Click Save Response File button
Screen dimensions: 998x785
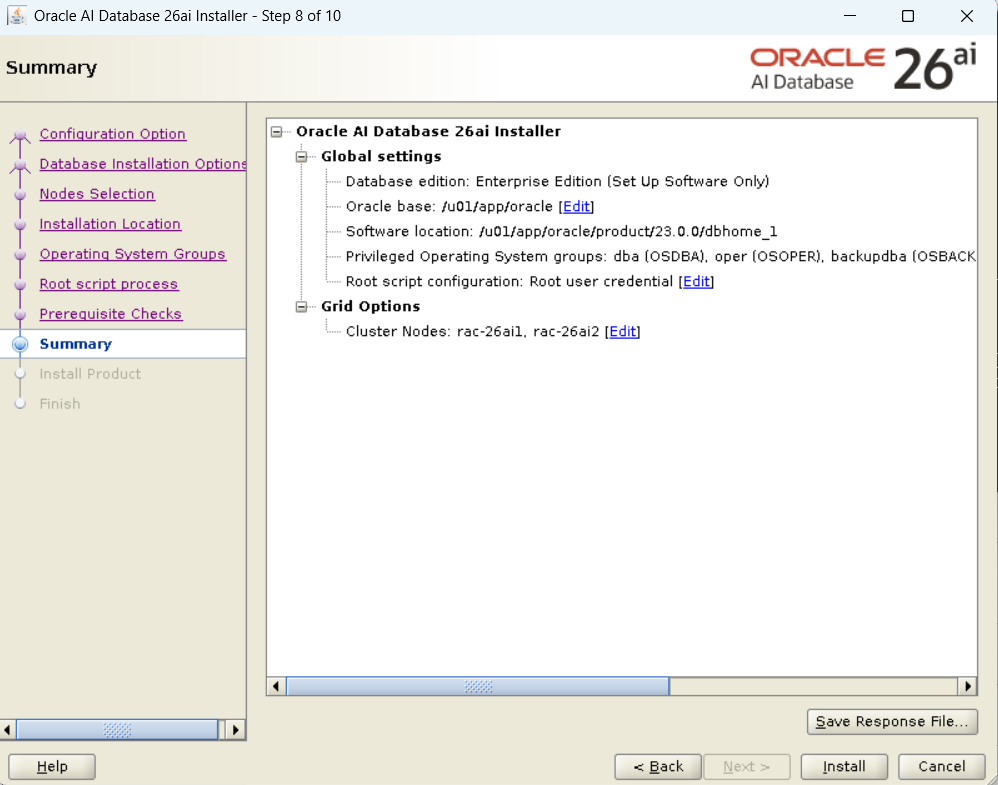[891, 721]
